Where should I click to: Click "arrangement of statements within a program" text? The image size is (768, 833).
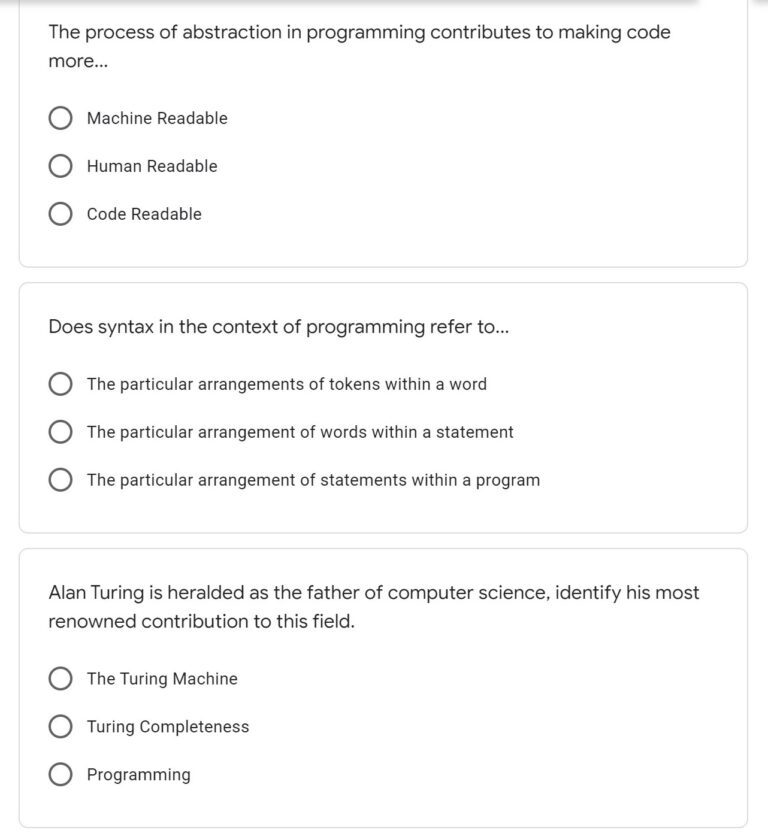[x=313, y=480]
